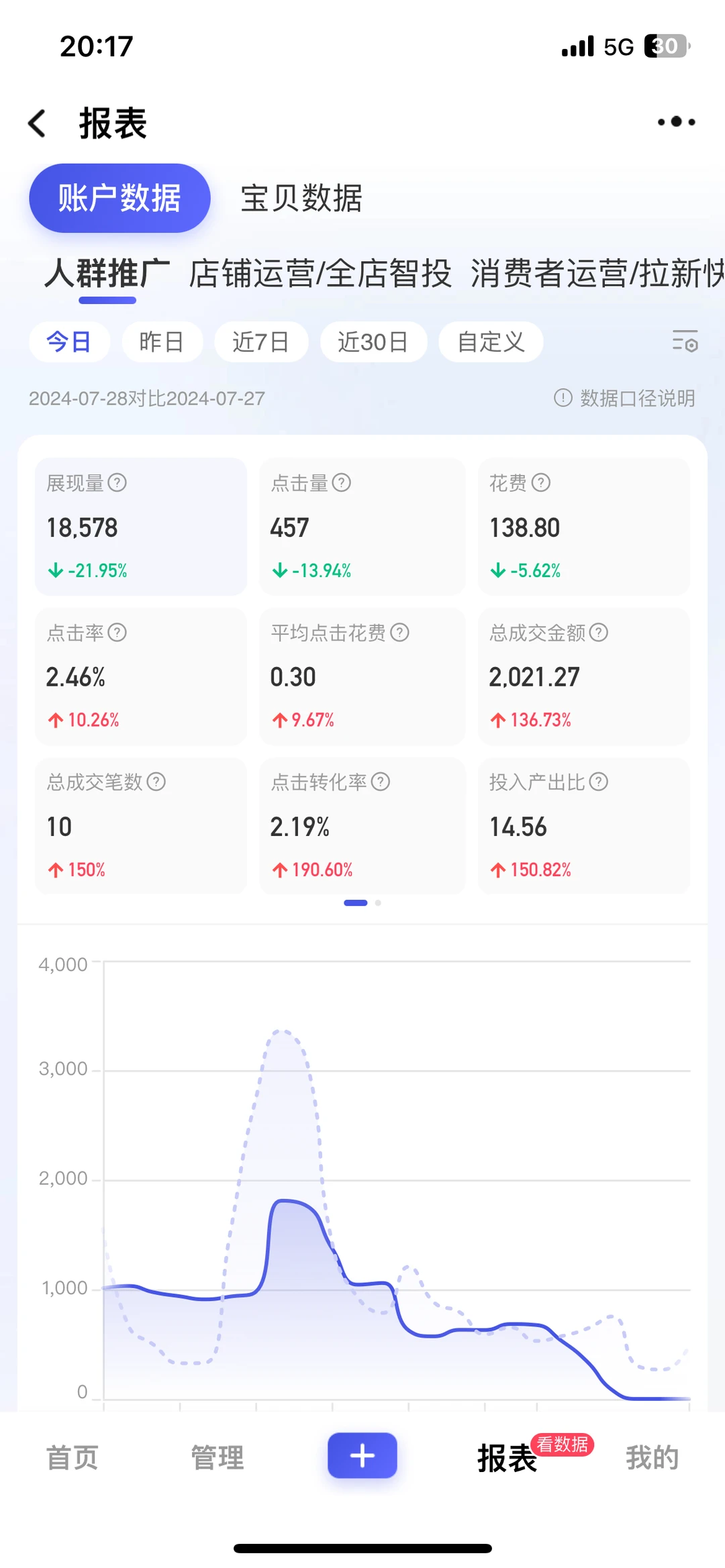This screenshot has height=1568, width=725.
Task: Tap info icon beside 数据口径说明
Action: (x=563, y=398)
